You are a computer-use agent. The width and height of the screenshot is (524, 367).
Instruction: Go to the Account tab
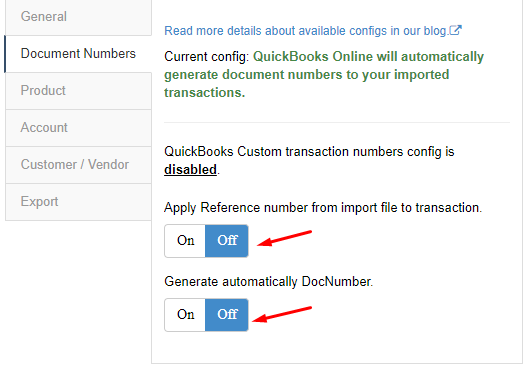(x=79, y=128)
